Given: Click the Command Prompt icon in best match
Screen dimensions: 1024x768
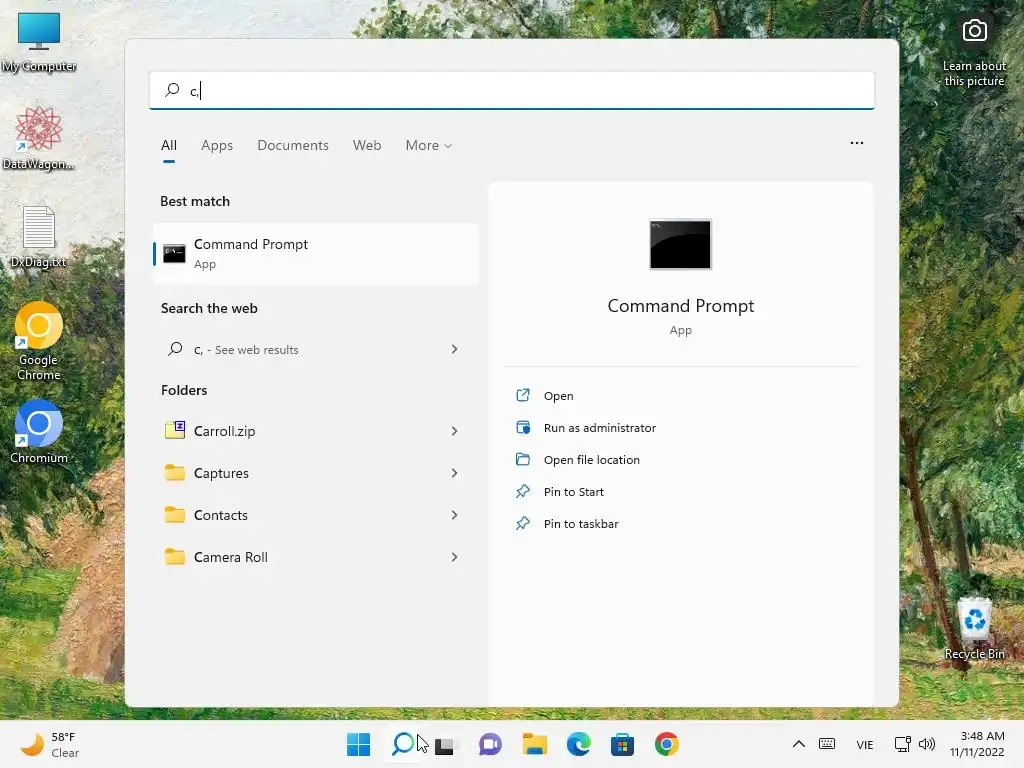Looking at the screenshot, I should [x=174, y=253].
